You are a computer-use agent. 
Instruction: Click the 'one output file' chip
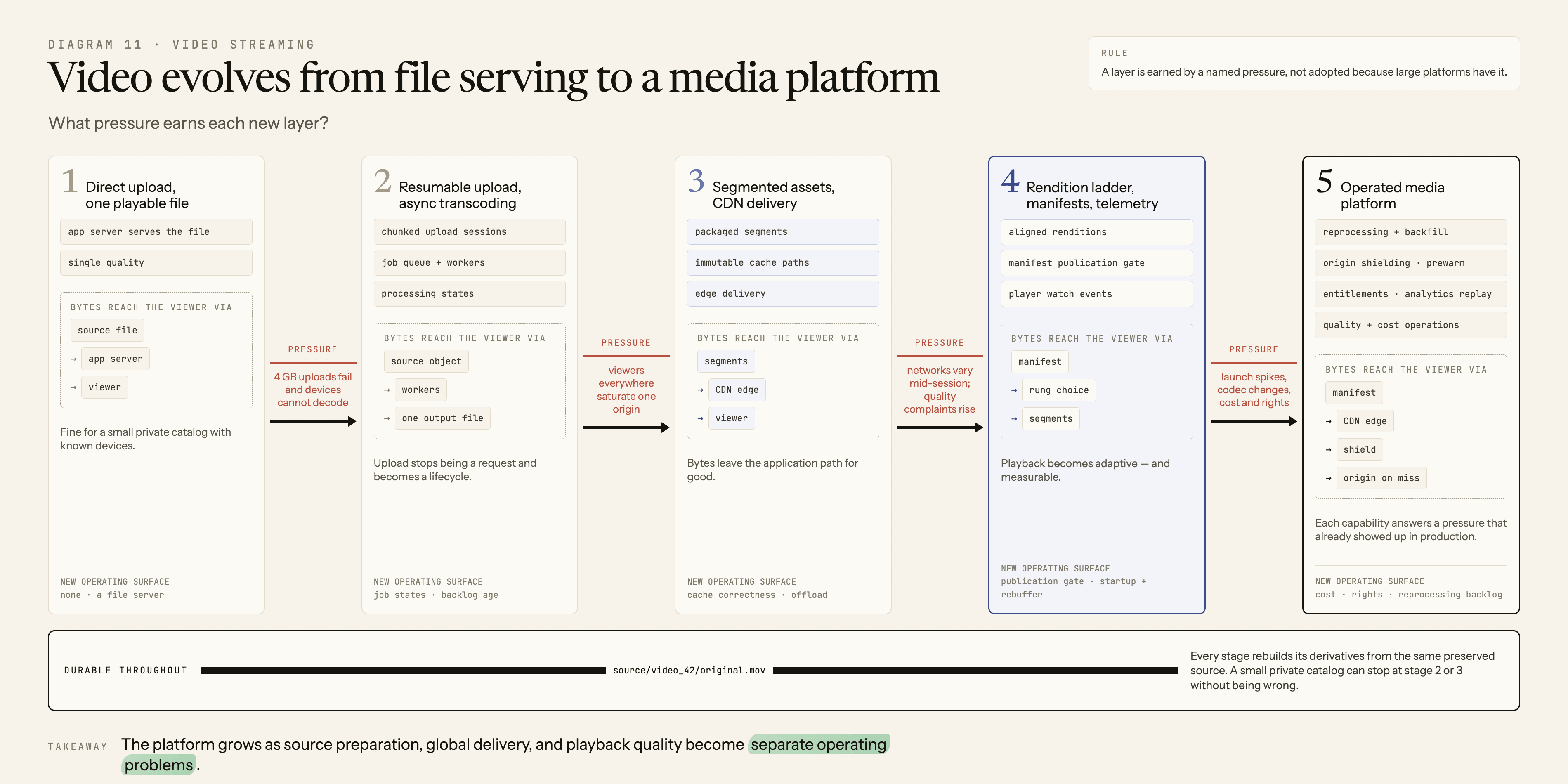pos(442,418)
